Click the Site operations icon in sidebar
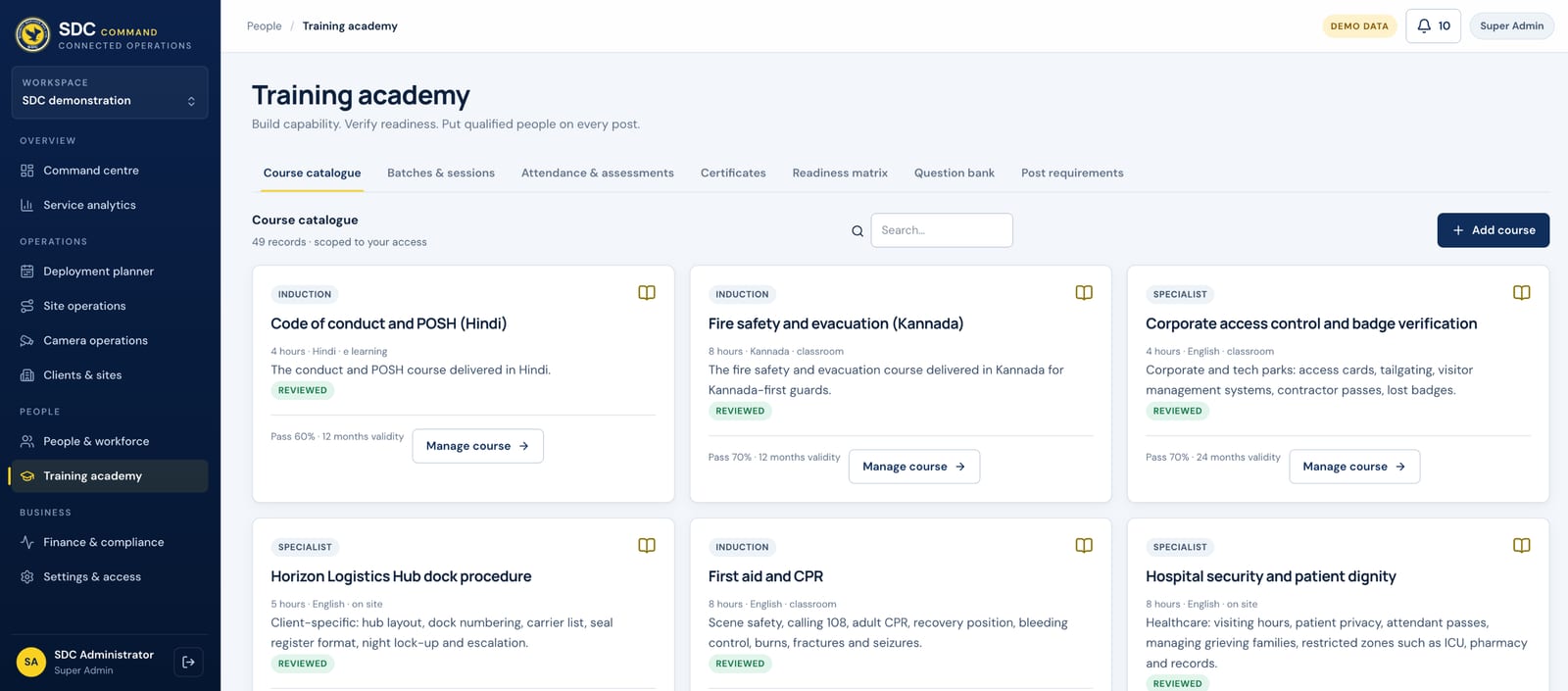The height and width of the screenshot is (691, 1568). [x=27, y=306]
